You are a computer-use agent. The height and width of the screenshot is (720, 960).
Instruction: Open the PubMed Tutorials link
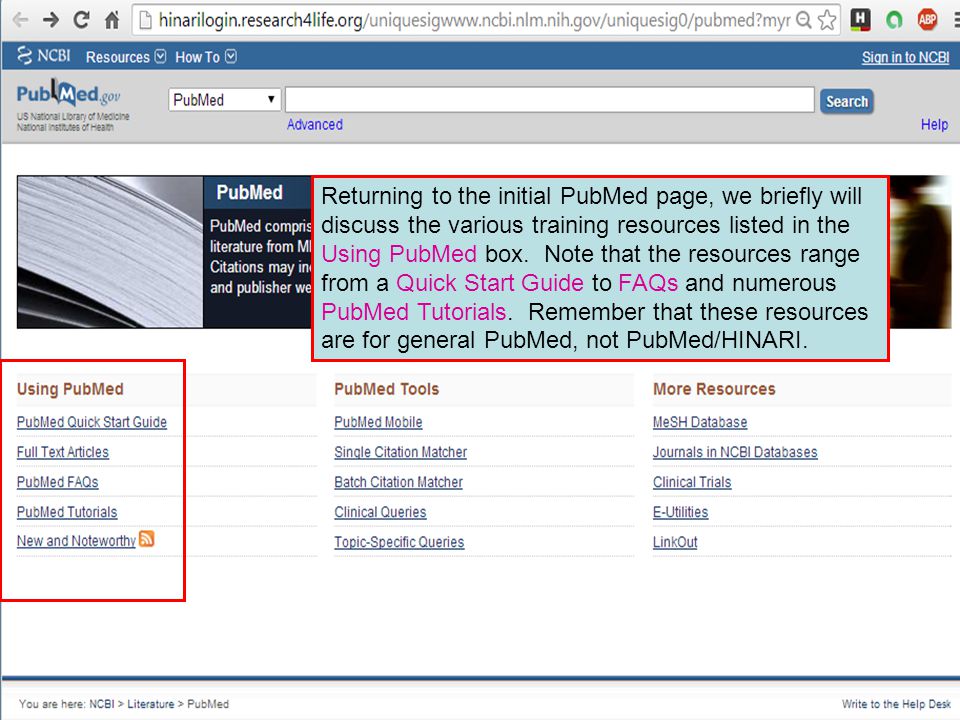67,512
